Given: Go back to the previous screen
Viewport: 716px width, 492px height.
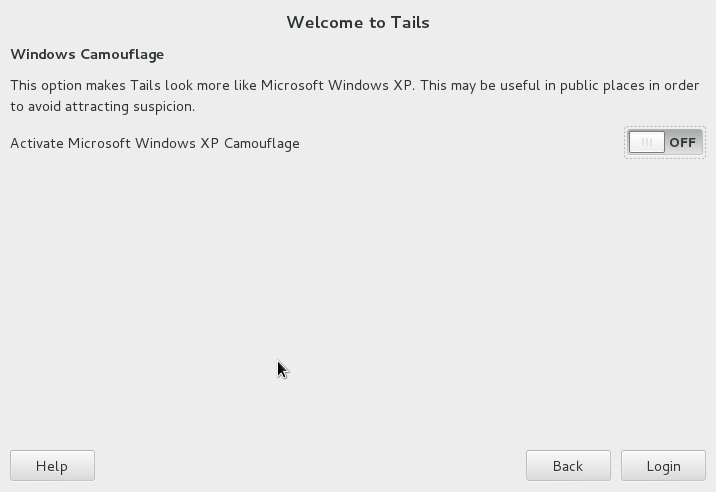Looking at the screenshot, I should (567, 466).
